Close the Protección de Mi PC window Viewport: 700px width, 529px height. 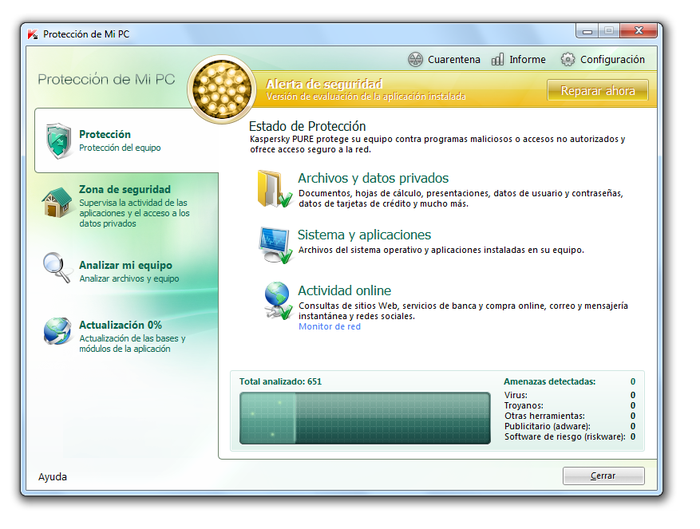639,31
